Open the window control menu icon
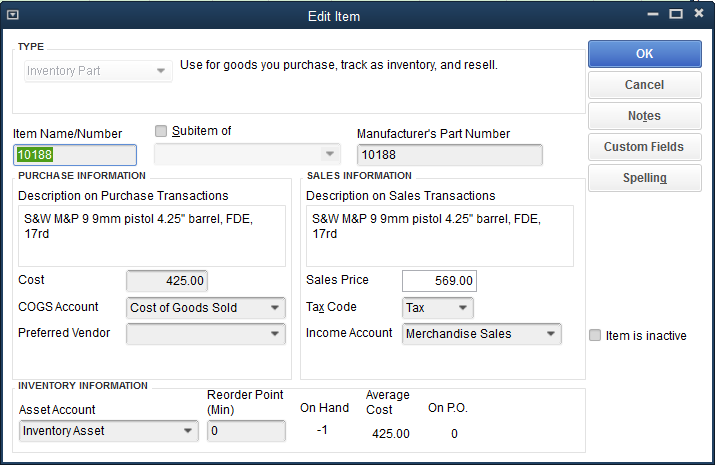Viewport: 715px width, 465px height. tap(13, 15)
